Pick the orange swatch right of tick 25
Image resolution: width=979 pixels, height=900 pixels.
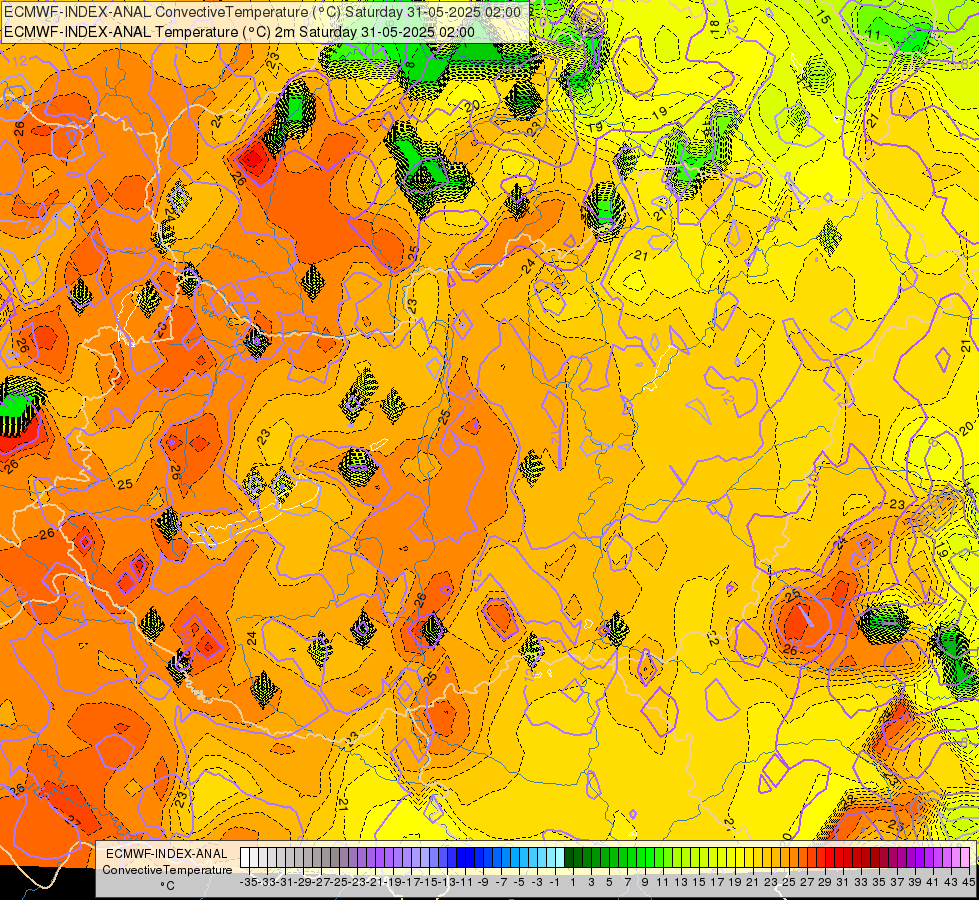[794, 857]
